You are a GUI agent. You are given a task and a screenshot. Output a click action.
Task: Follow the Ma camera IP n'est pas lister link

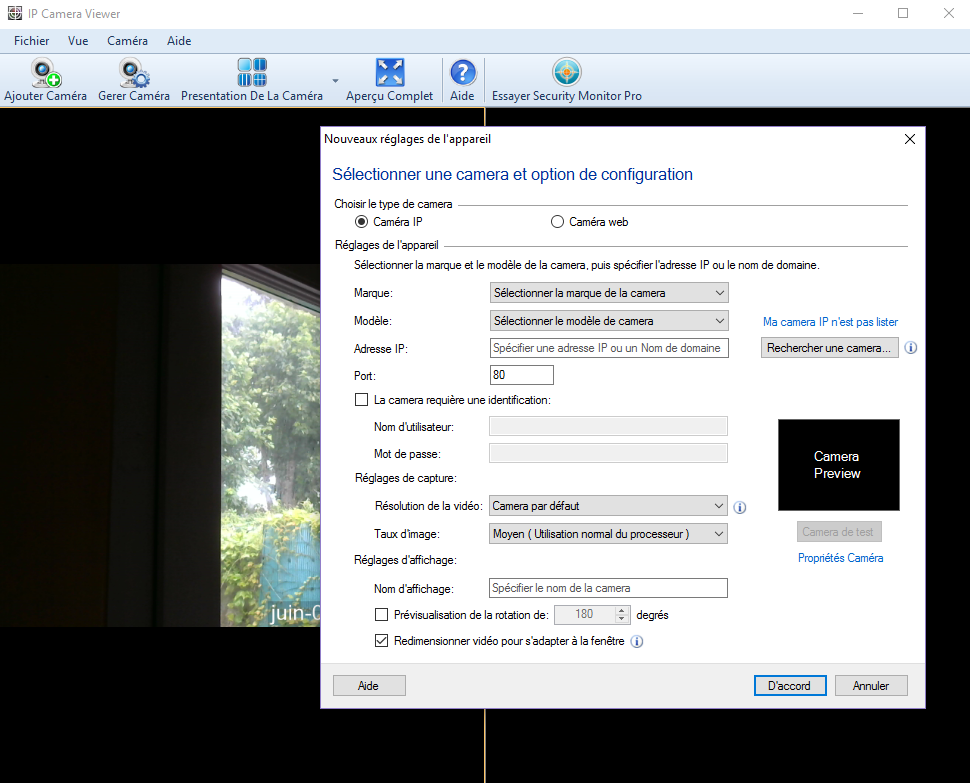830,322
